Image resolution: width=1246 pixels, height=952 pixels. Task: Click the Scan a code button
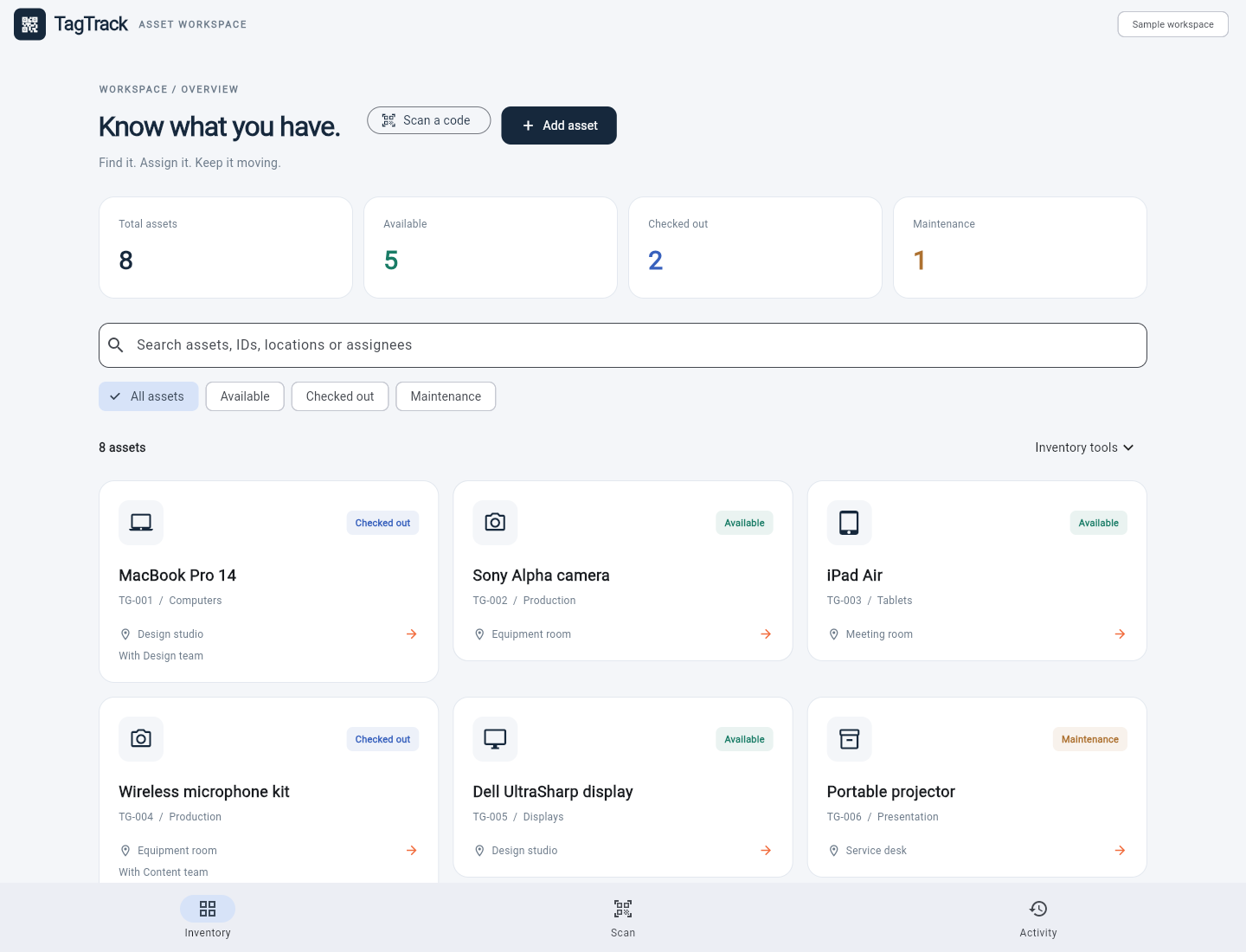429,120
